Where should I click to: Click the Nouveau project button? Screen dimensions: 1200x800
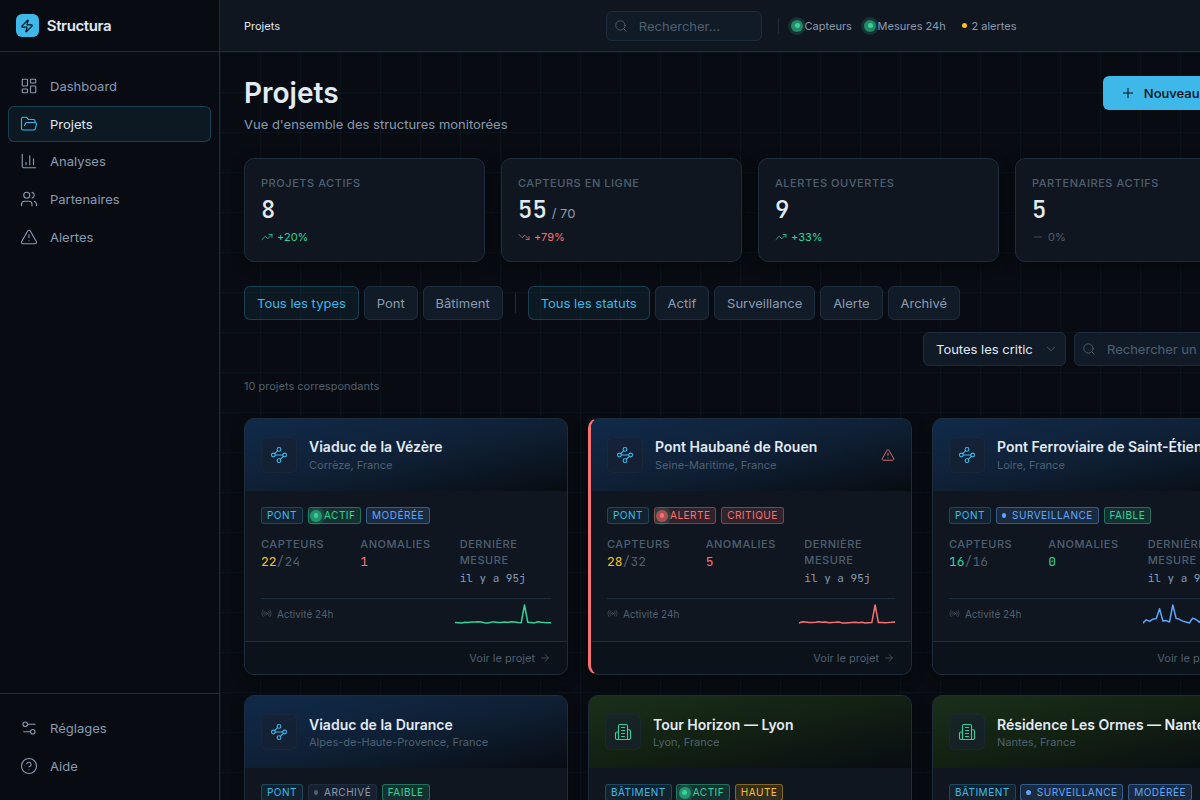1152,93
